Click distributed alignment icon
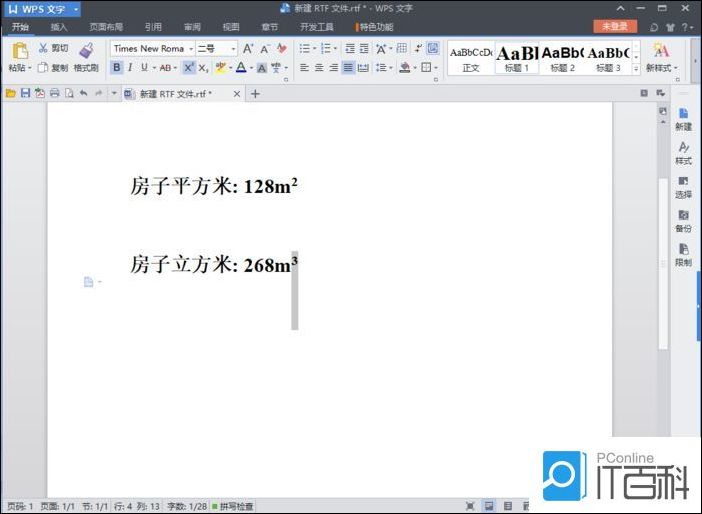 coord(363,68)
